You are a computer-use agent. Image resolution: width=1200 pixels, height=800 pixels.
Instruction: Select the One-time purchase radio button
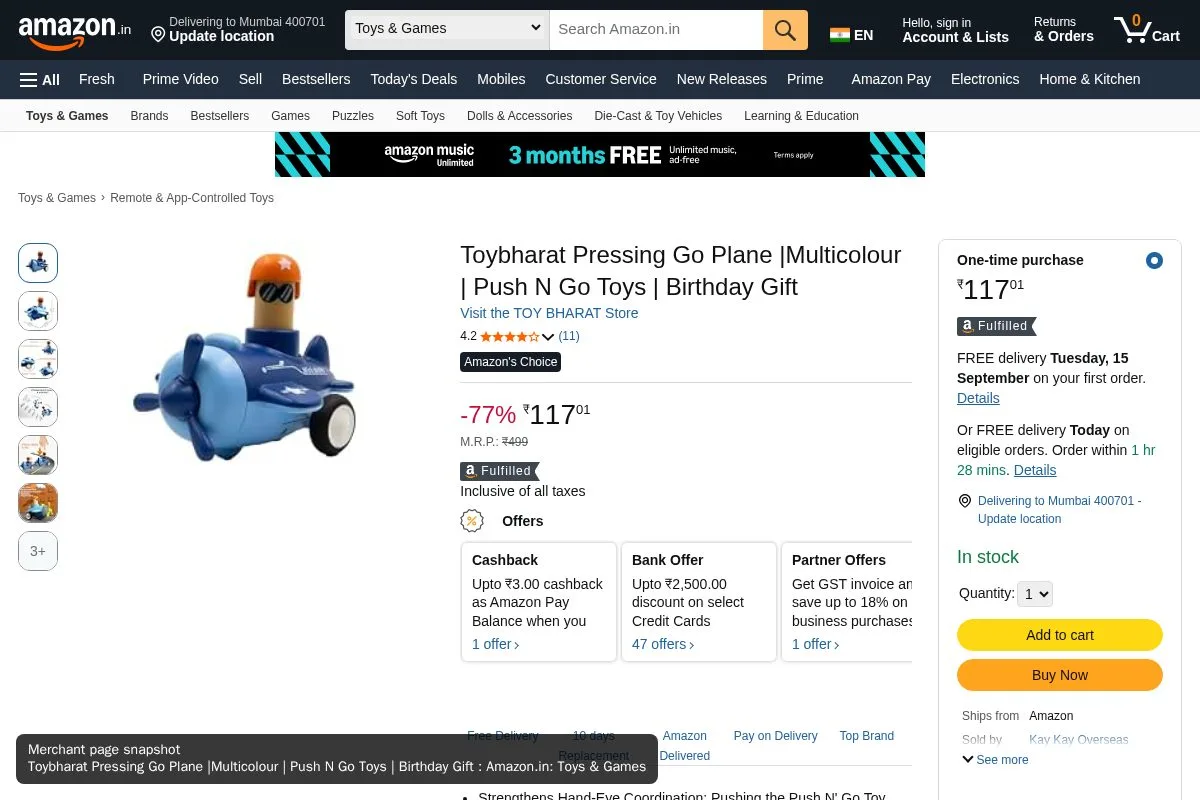tap(1154, 261)
